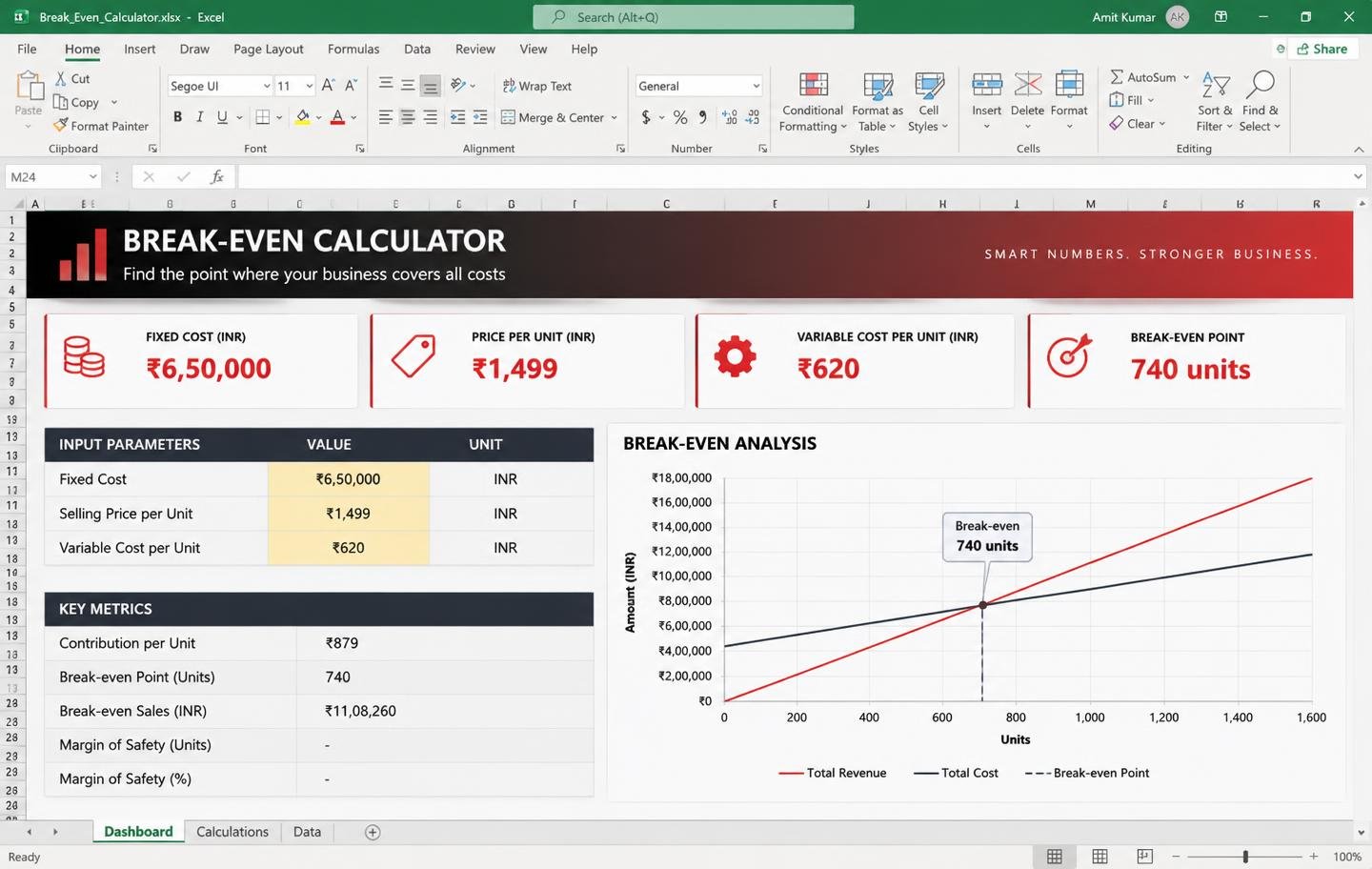Increase font size with the larger A icon

tap(328, 85)
